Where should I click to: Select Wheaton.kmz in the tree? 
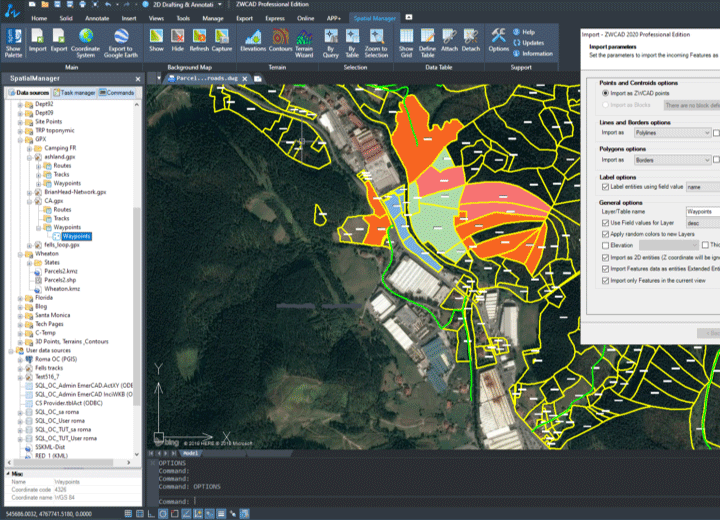62,289
